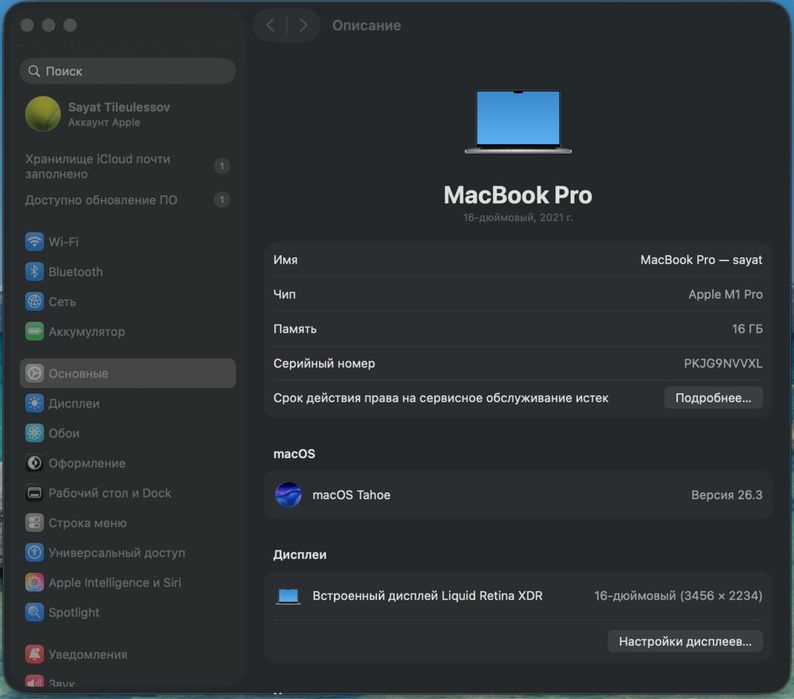Select Уведомления in the sidebar

point(128,654)
